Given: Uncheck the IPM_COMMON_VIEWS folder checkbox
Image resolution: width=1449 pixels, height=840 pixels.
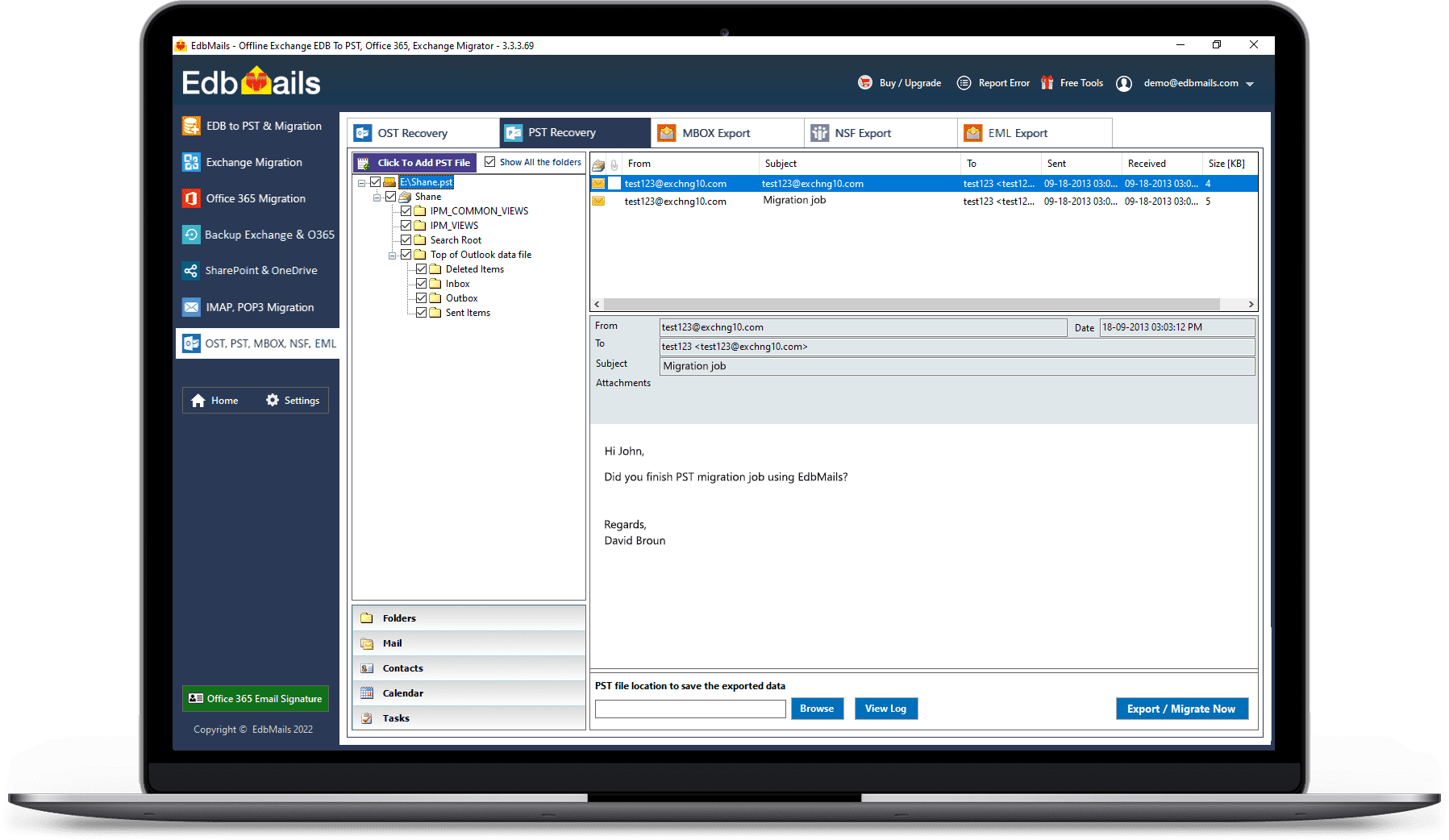Looking at the screenshot, I should click(406, 211).
